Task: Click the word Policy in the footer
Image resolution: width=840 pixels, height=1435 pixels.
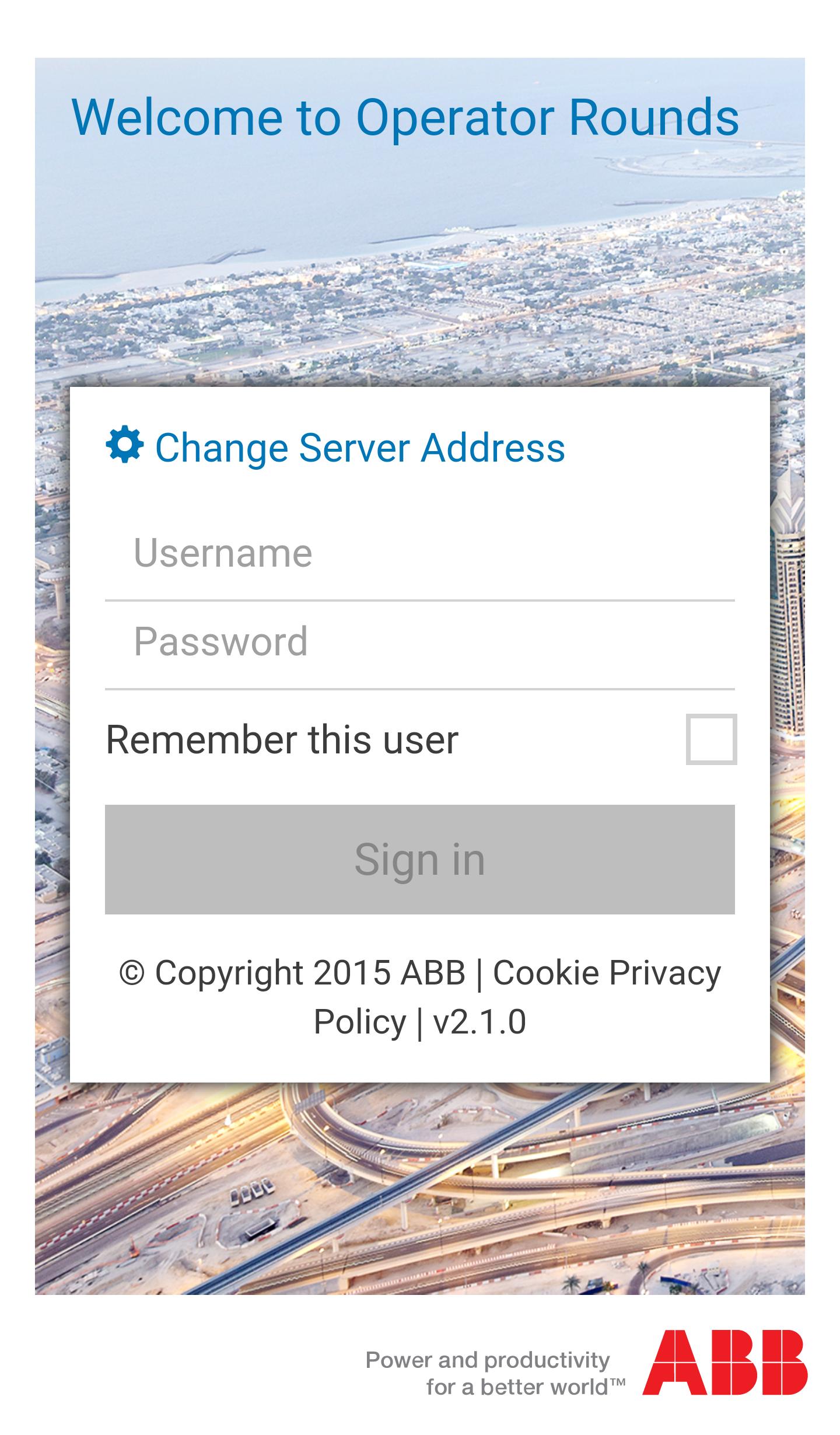Action: point(360,1022)
